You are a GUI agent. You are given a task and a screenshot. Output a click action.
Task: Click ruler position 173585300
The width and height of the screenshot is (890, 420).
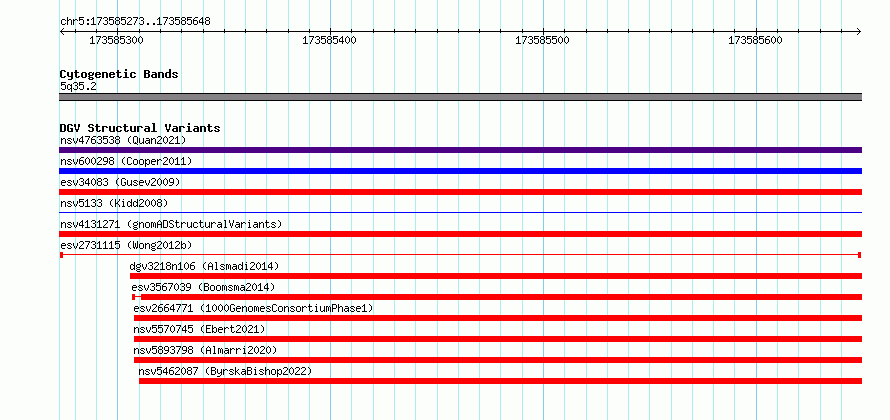point(116,40)
